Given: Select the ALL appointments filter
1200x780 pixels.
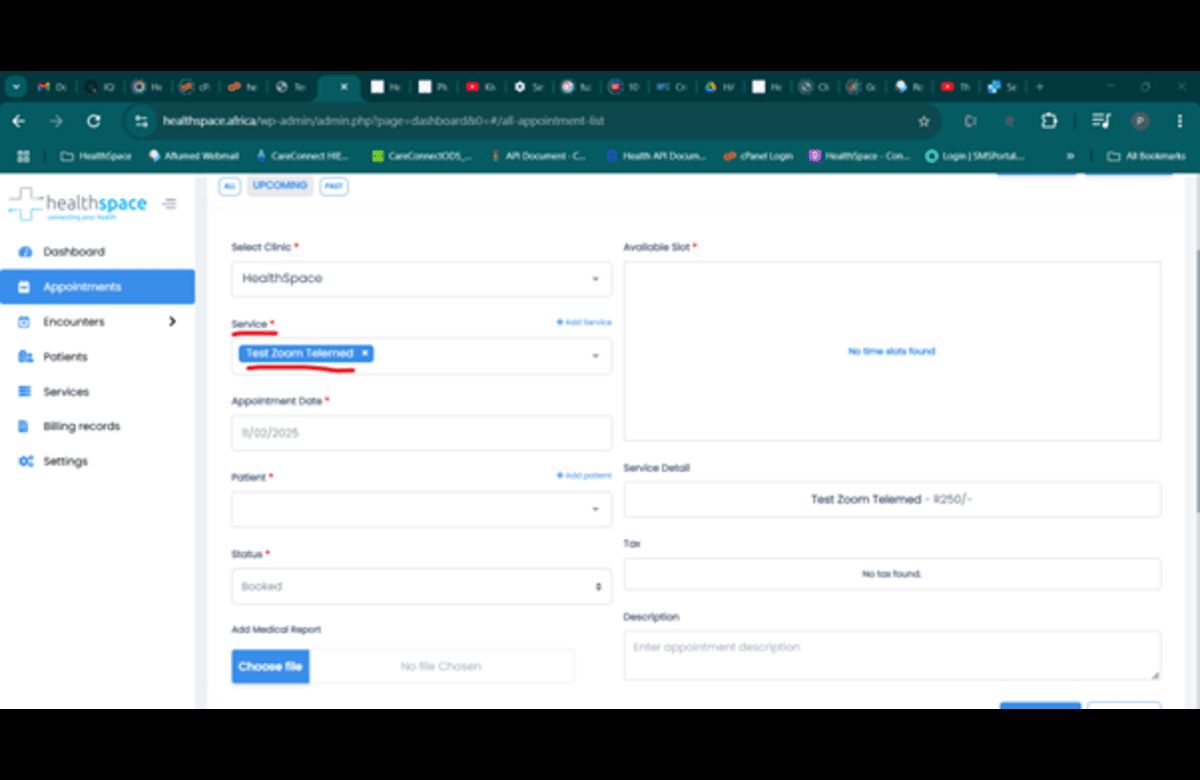Looking at the screenshot, I should pyautogui.click(x=229, y=186).
